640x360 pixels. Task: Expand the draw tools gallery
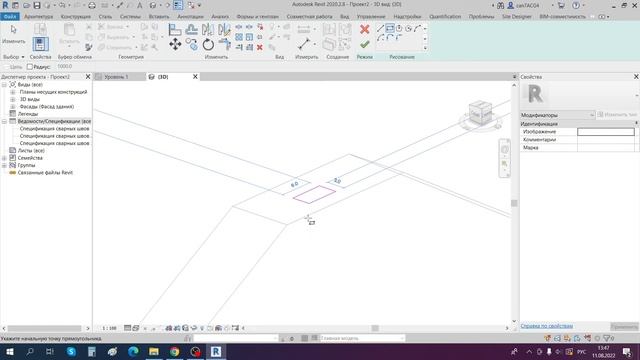[425, 48]
